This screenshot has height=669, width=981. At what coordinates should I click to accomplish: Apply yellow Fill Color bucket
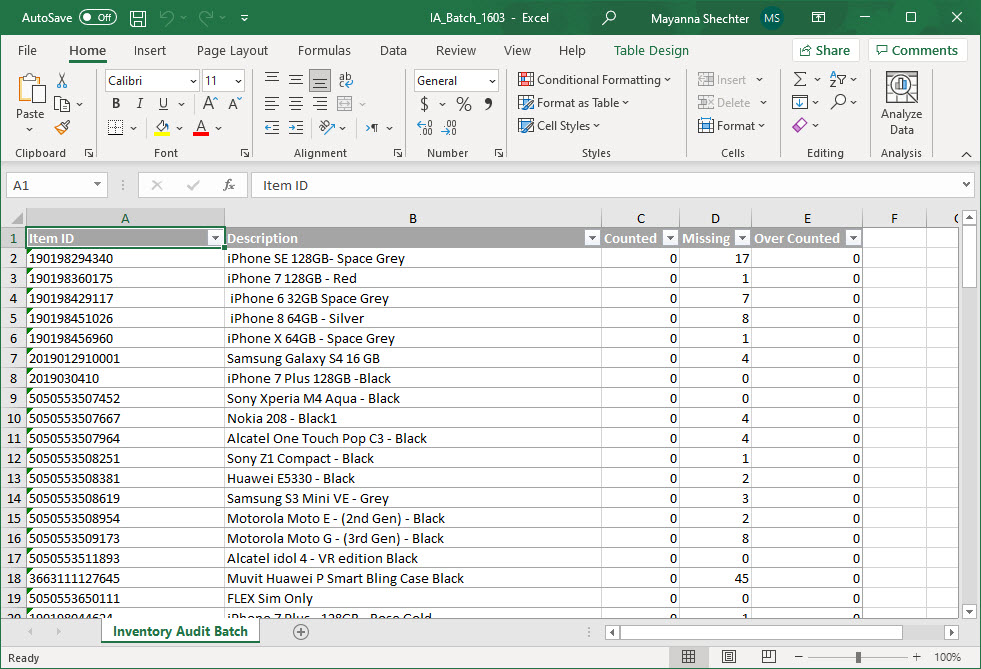coord(162,128)
